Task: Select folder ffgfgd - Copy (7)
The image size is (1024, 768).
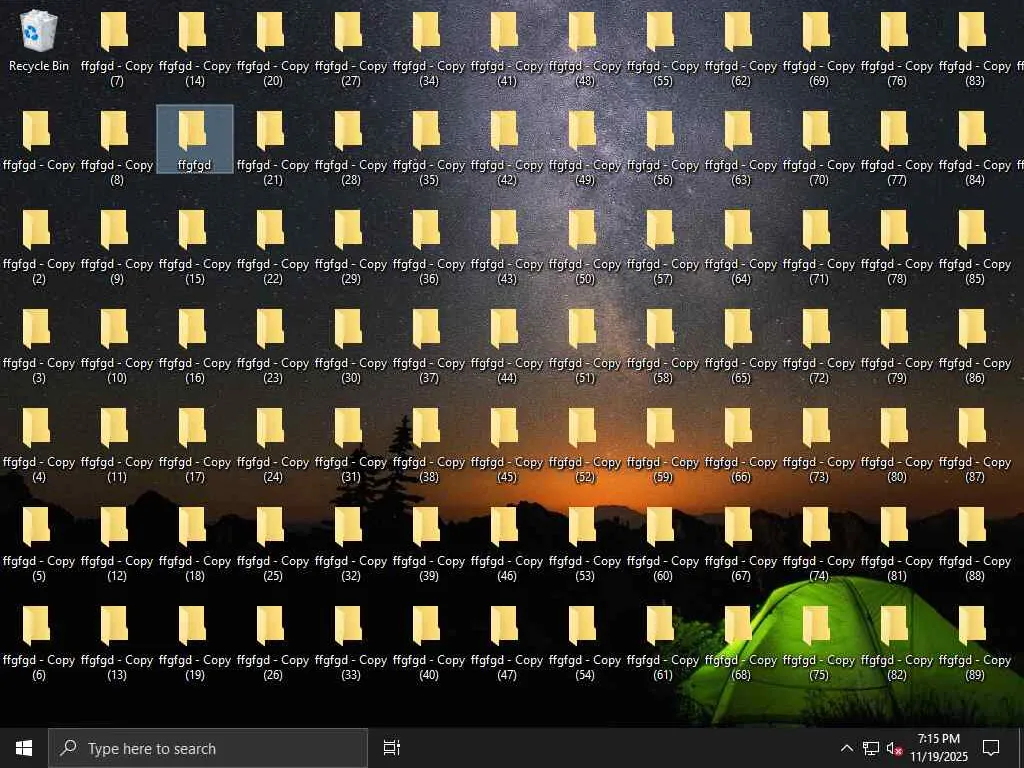Action: [x=117, y=48]
